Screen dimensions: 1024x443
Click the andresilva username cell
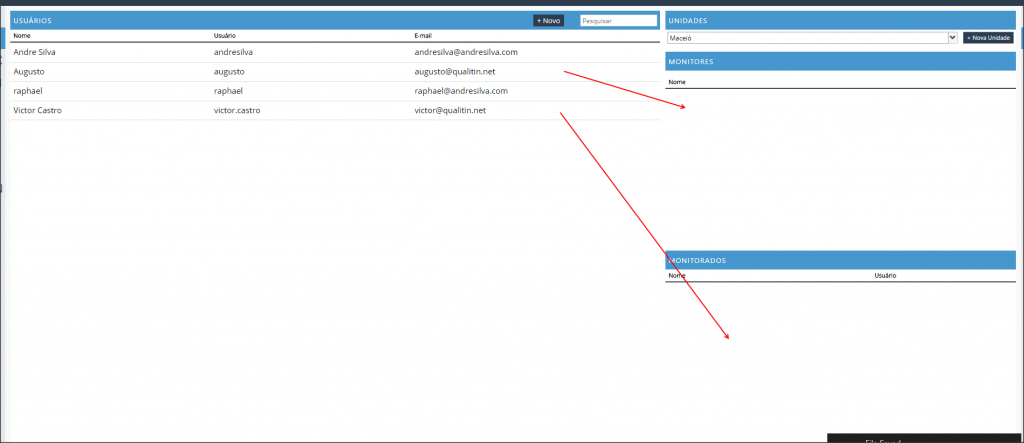(x=233, y=52)
